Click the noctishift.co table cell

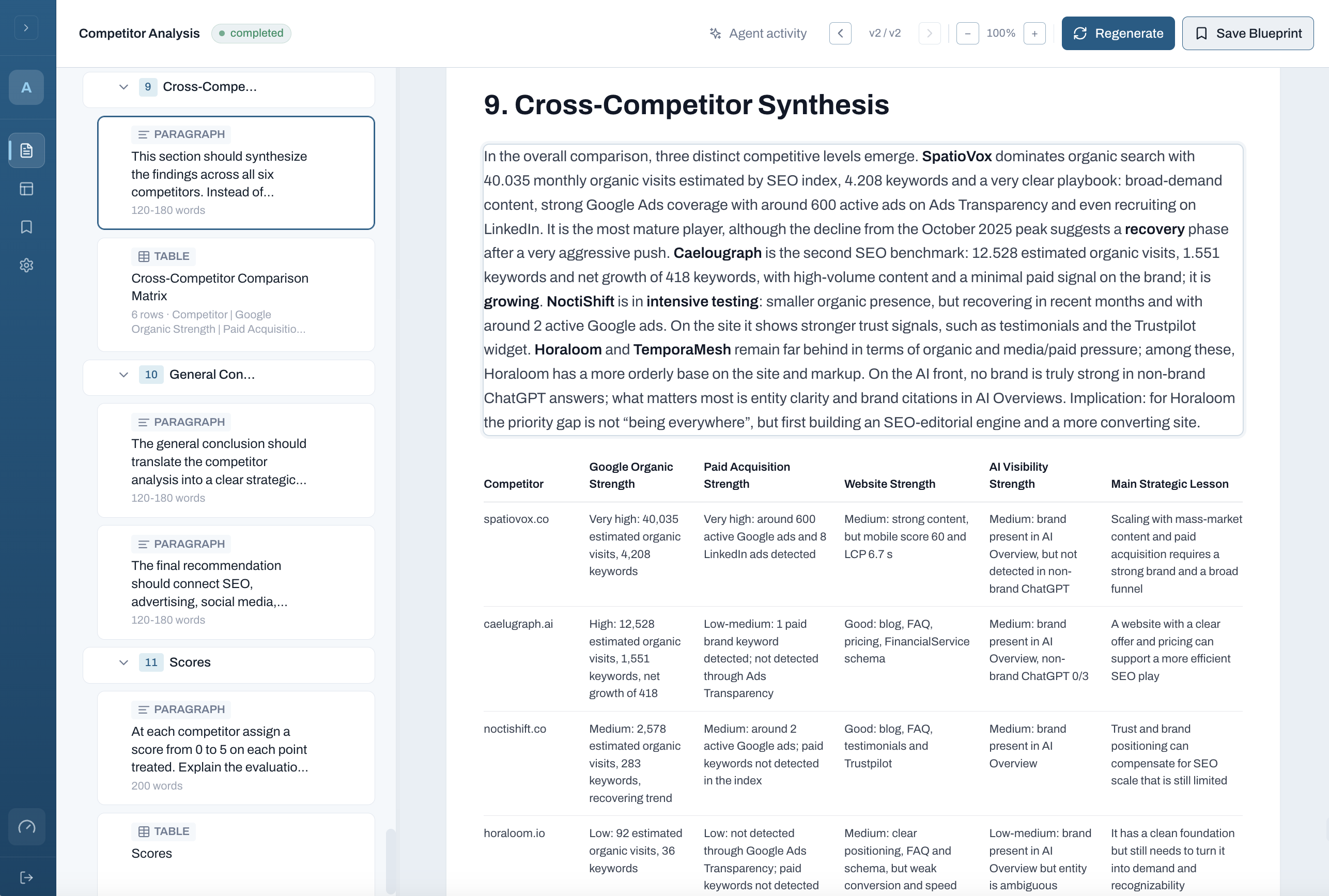coord(515,729)
